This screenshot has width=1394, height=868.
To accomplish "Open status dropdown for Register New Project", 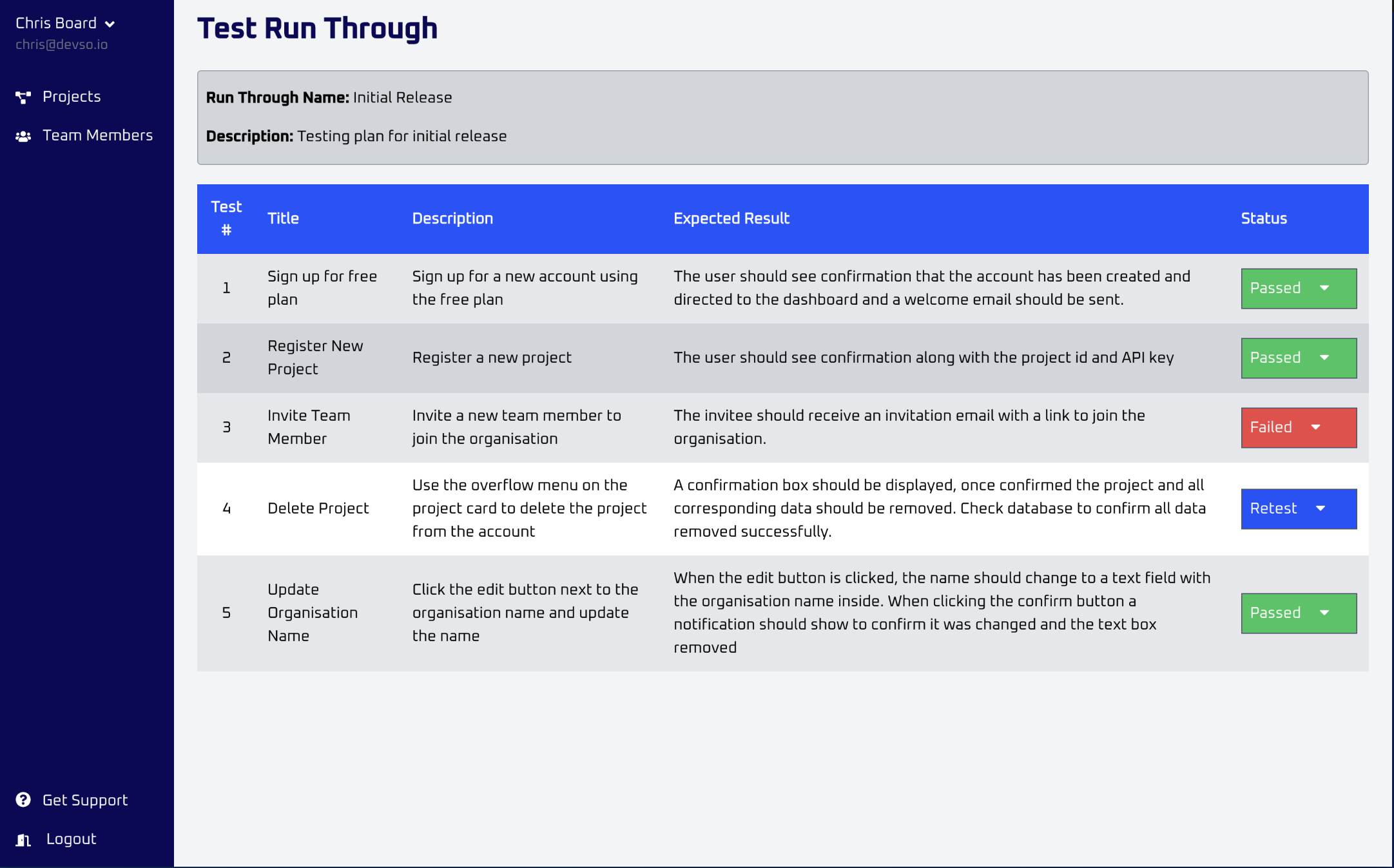I will (x=1298, y=358).
